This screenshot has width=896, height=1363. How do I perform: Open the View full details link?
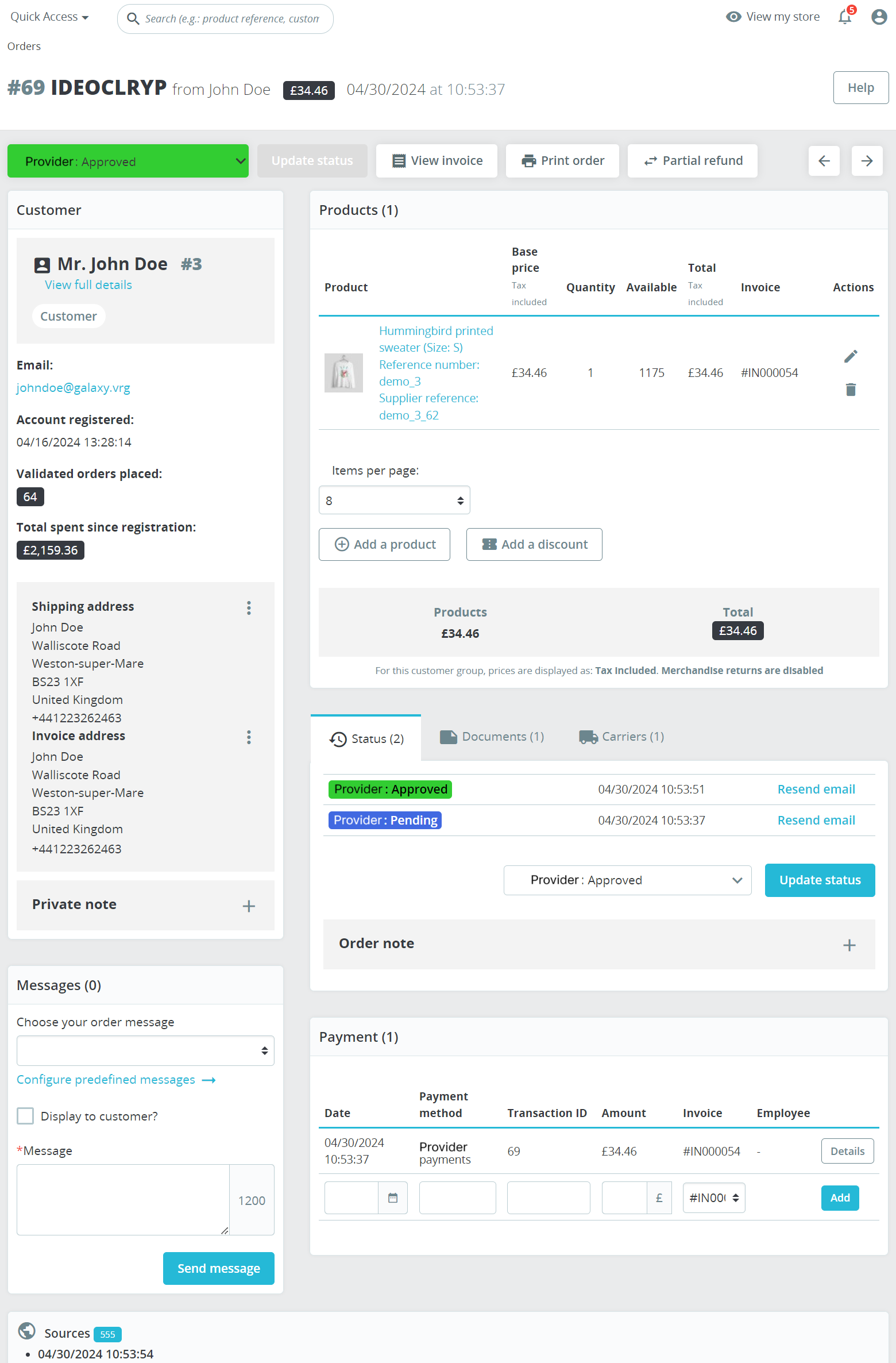click(x=88, y=285)
